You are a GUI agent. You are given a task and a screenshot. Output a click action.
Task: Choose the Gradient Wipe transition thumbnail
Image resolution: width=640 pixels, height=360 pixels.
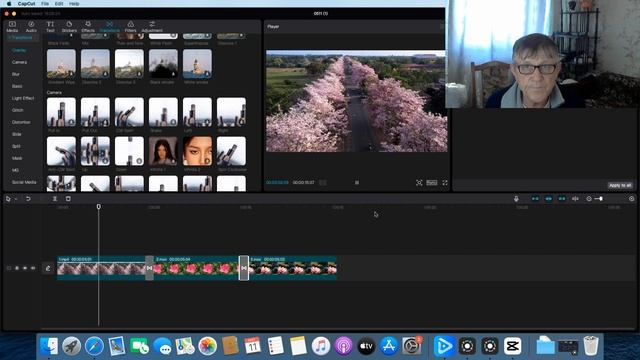(61, 64)
